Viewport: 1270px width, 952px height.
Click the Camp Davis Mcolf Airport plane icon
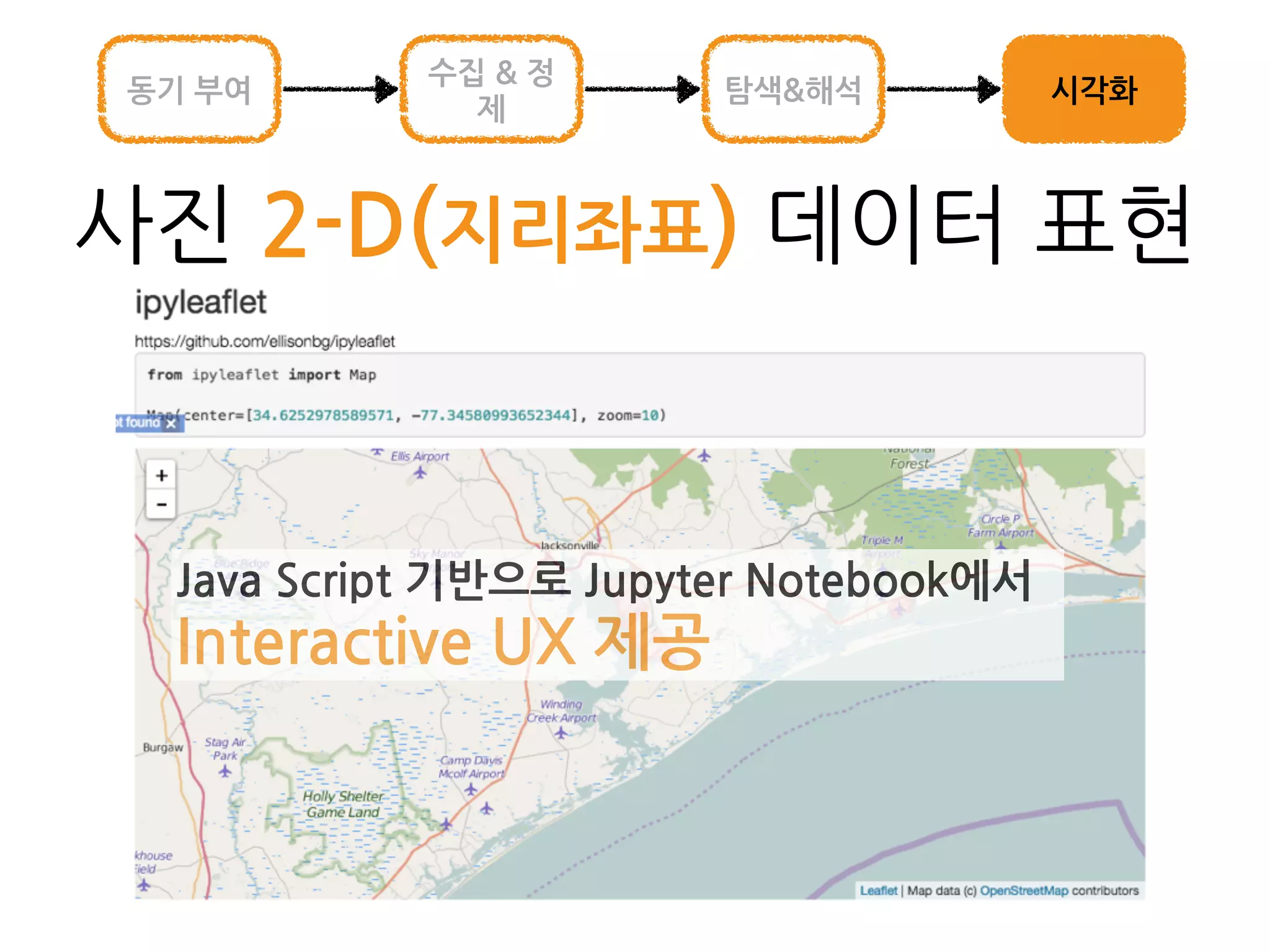coord(471,790)
